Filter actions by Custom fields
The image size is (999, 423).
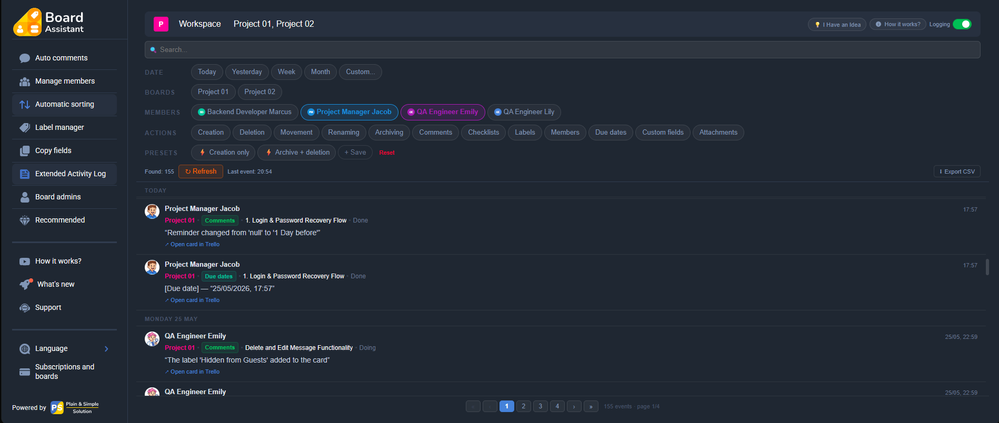663,133
